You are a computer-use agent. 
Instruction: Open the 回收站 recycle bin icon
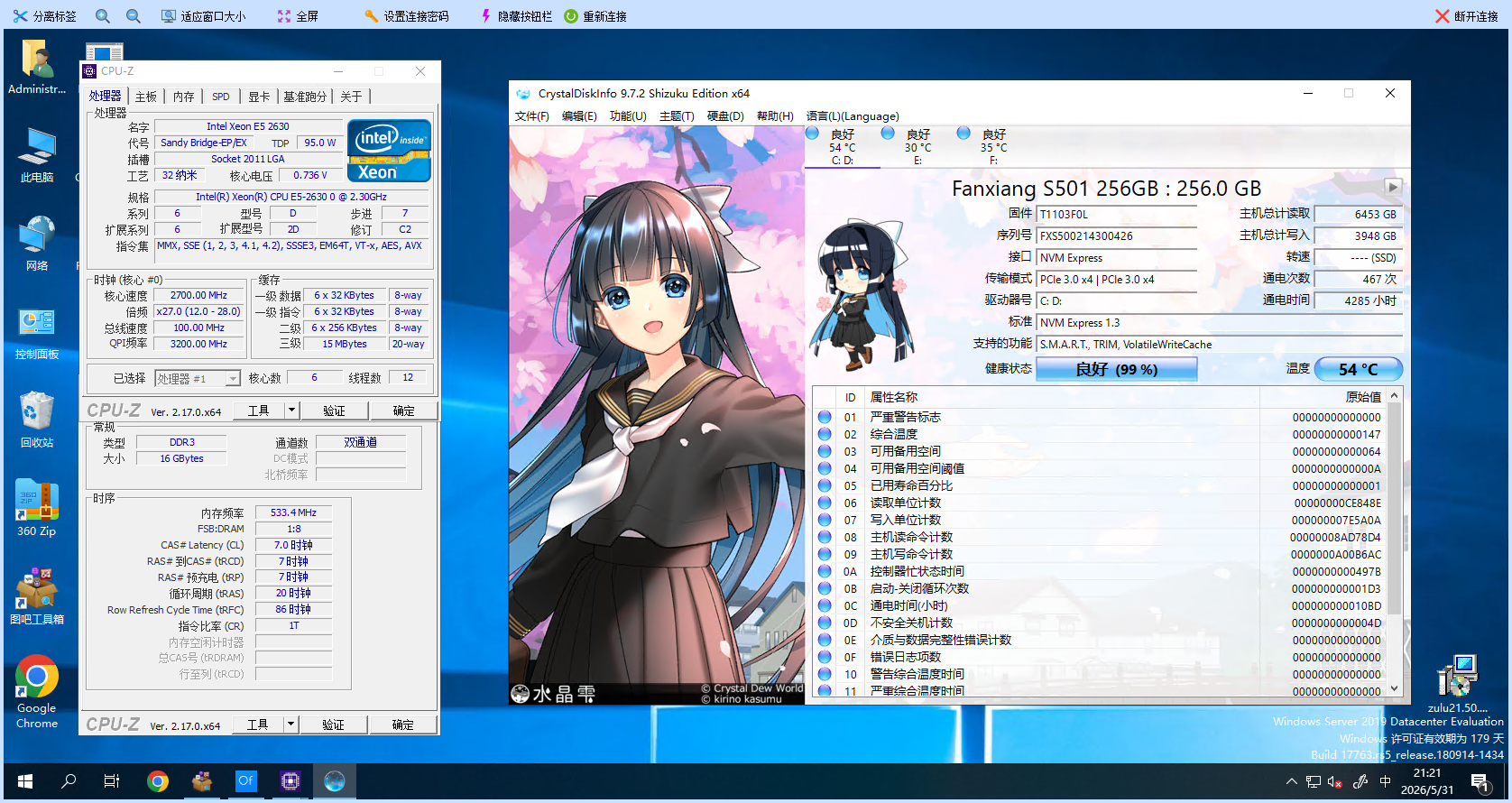coord(37,420)
